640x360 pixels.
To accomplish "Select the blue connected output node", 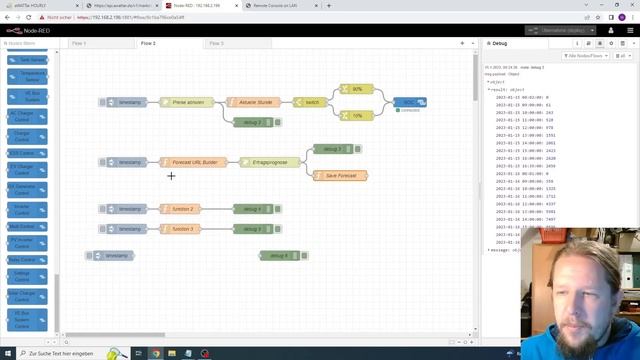I will [410, 102].
